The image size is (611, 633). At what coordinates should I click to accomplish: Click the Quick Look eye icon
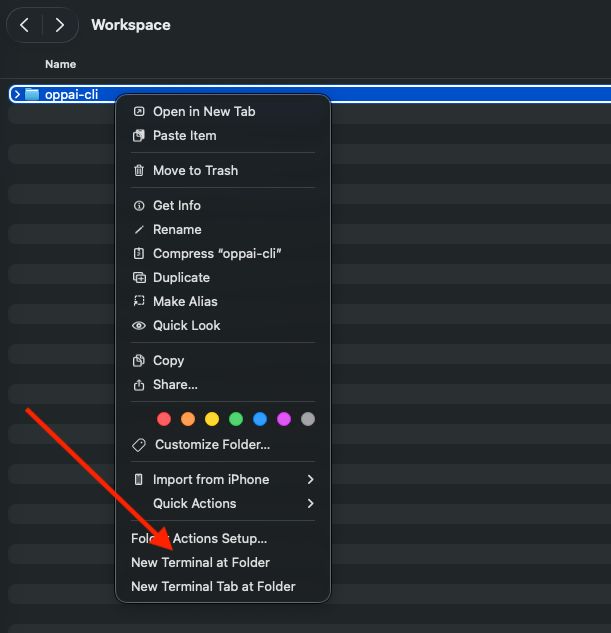tap(139, 325)
